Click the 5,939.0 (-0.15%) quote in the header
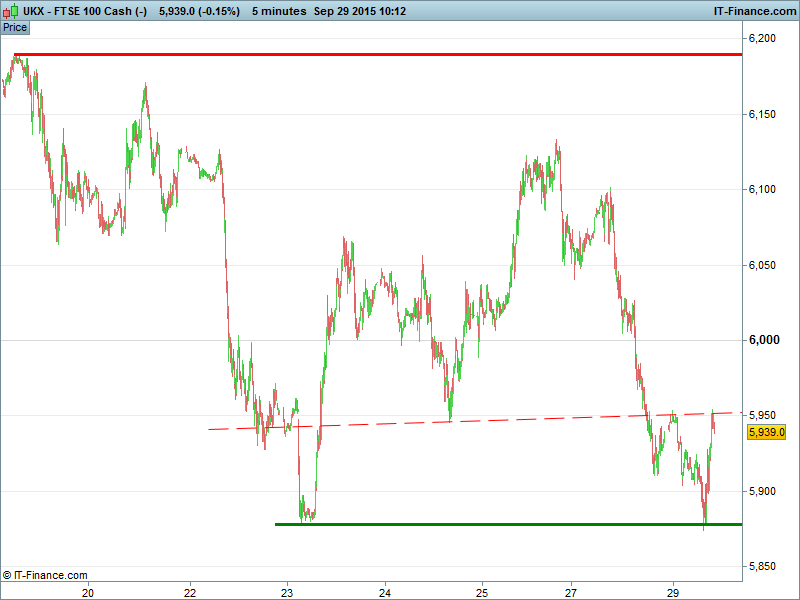 [x=199, y=11]
